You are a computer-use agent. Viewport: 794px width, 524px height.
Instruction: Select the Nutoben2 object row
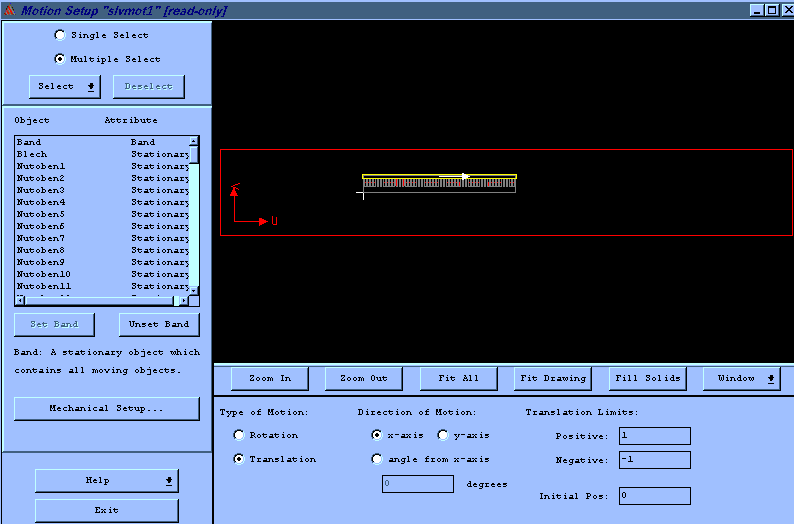[x=102, y=178]
